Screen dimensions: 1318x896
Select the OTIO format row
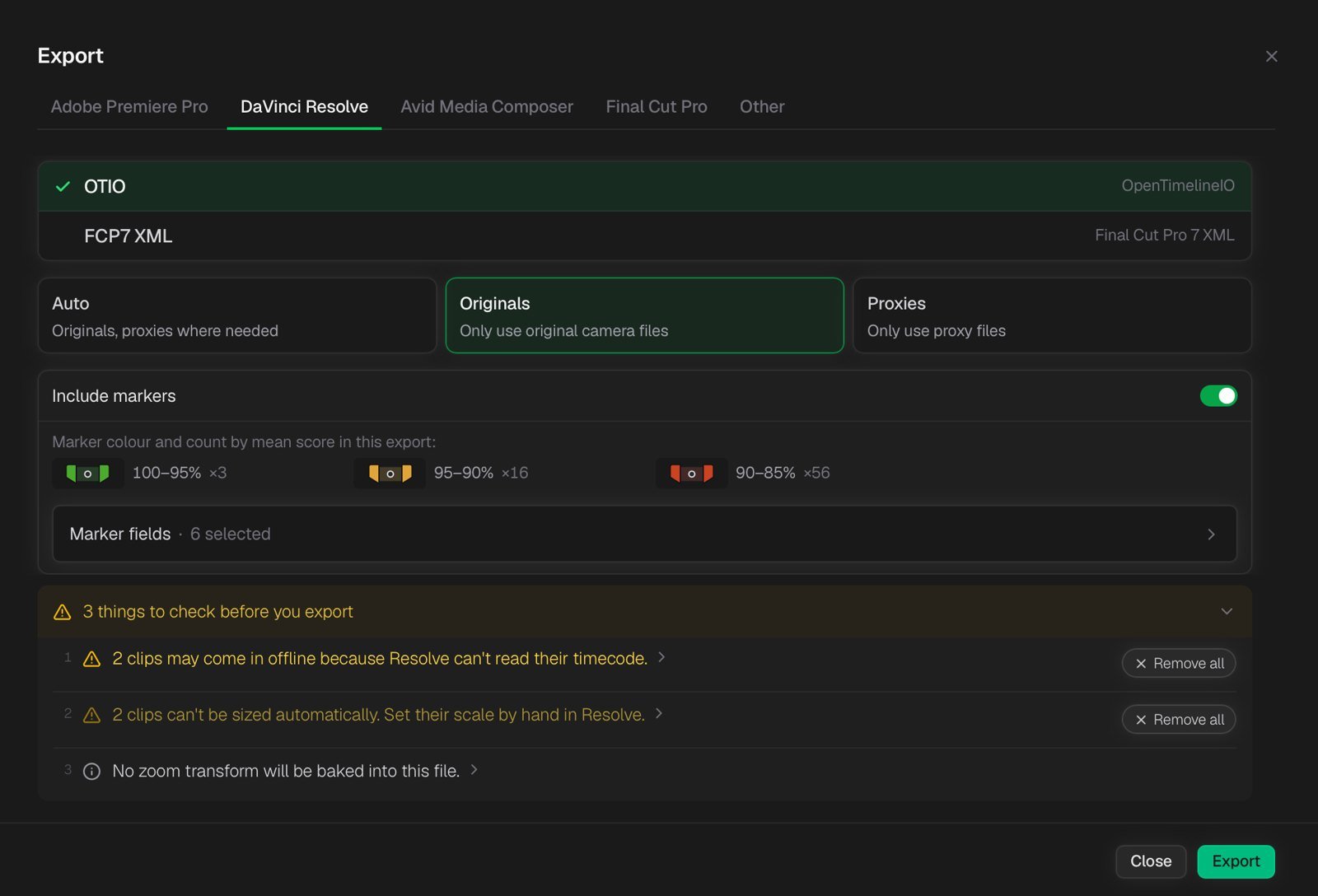(645, 186)
